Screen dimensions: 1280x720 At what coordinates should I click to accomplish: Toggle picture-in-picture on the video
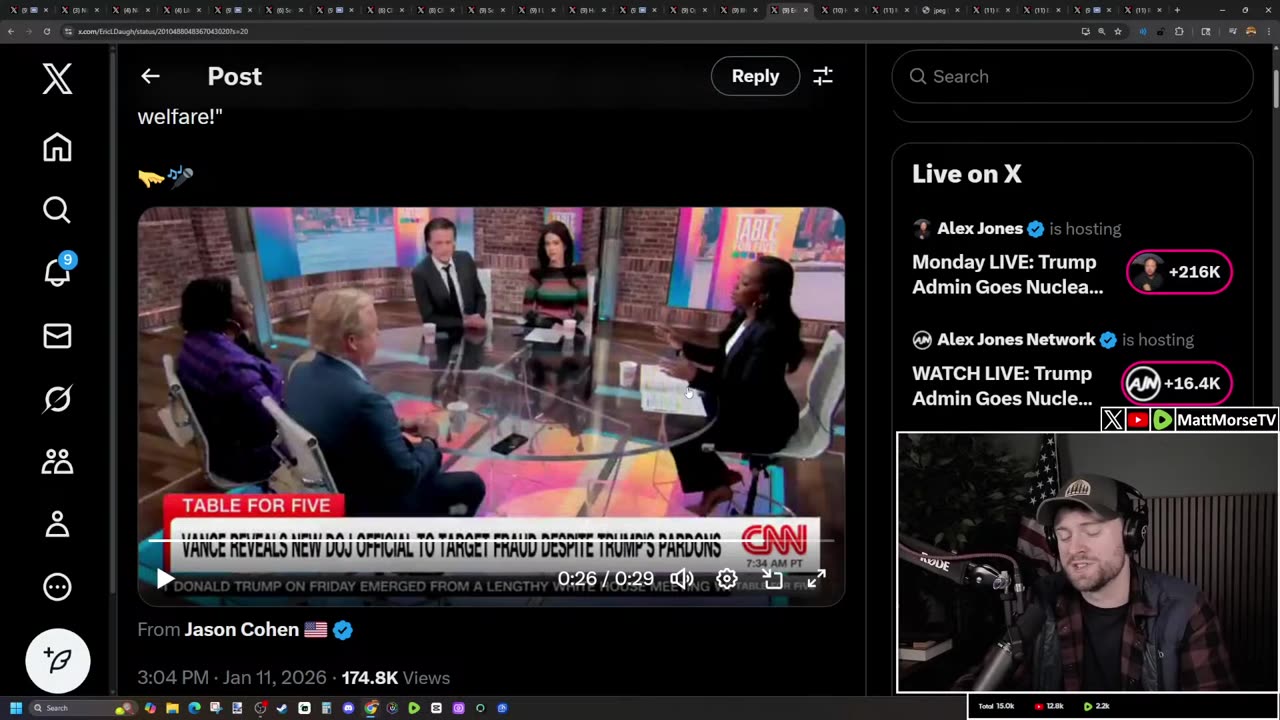(772, 579)
